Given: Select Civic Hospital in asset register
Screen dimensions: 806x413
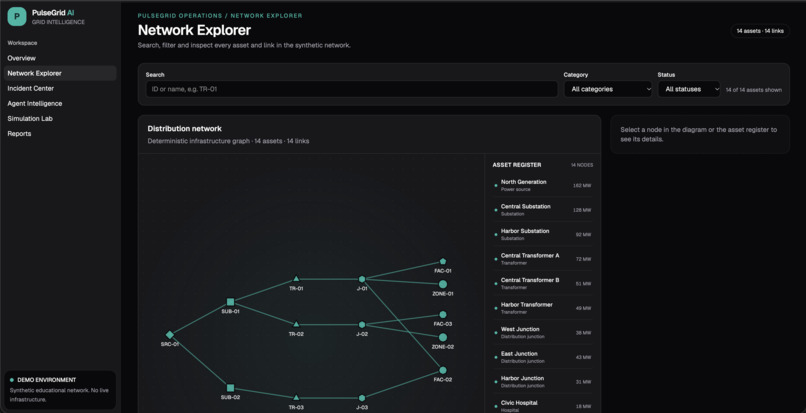Looking at the screenshot, I should pos(543,406).
